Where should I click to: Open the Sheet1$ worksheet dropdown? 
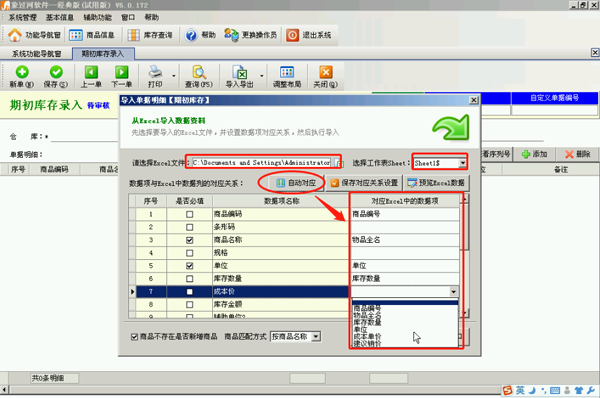coord(463,163)
